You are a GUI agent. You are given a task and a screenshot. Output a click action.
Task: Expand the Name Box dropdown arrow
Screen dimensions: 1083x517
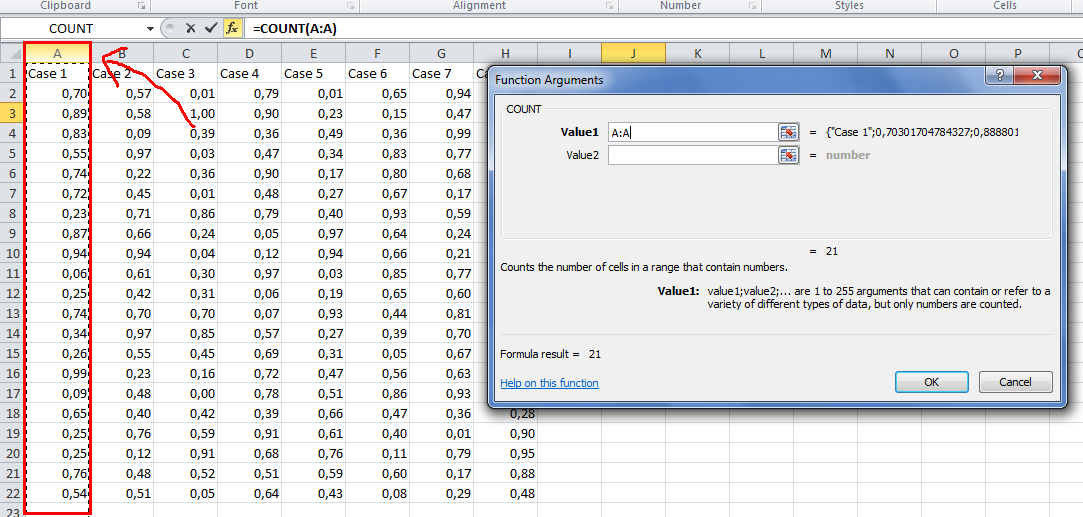151,29
